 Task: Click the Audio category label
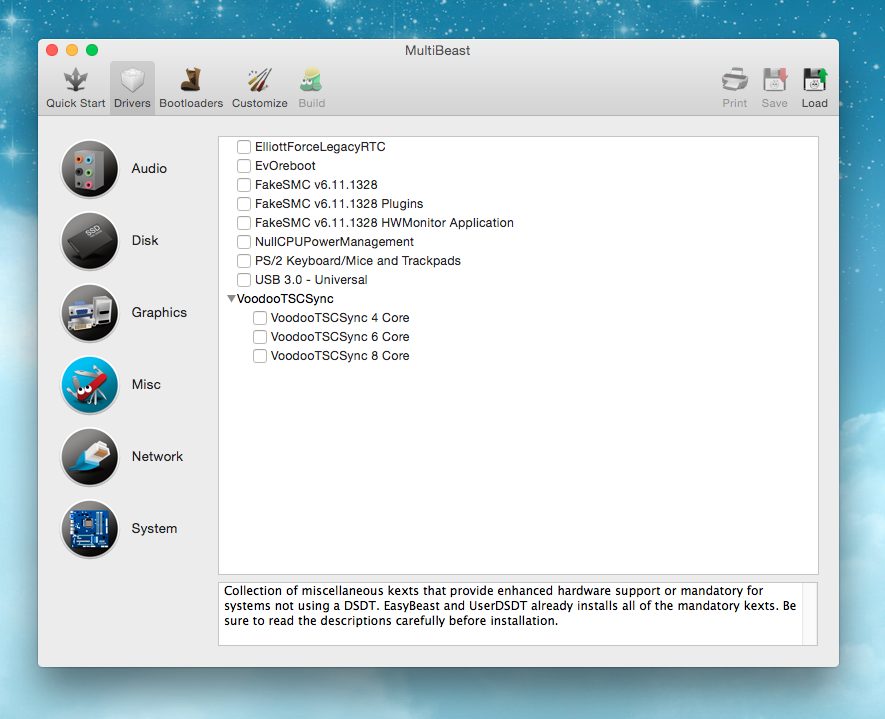point(149,169)
